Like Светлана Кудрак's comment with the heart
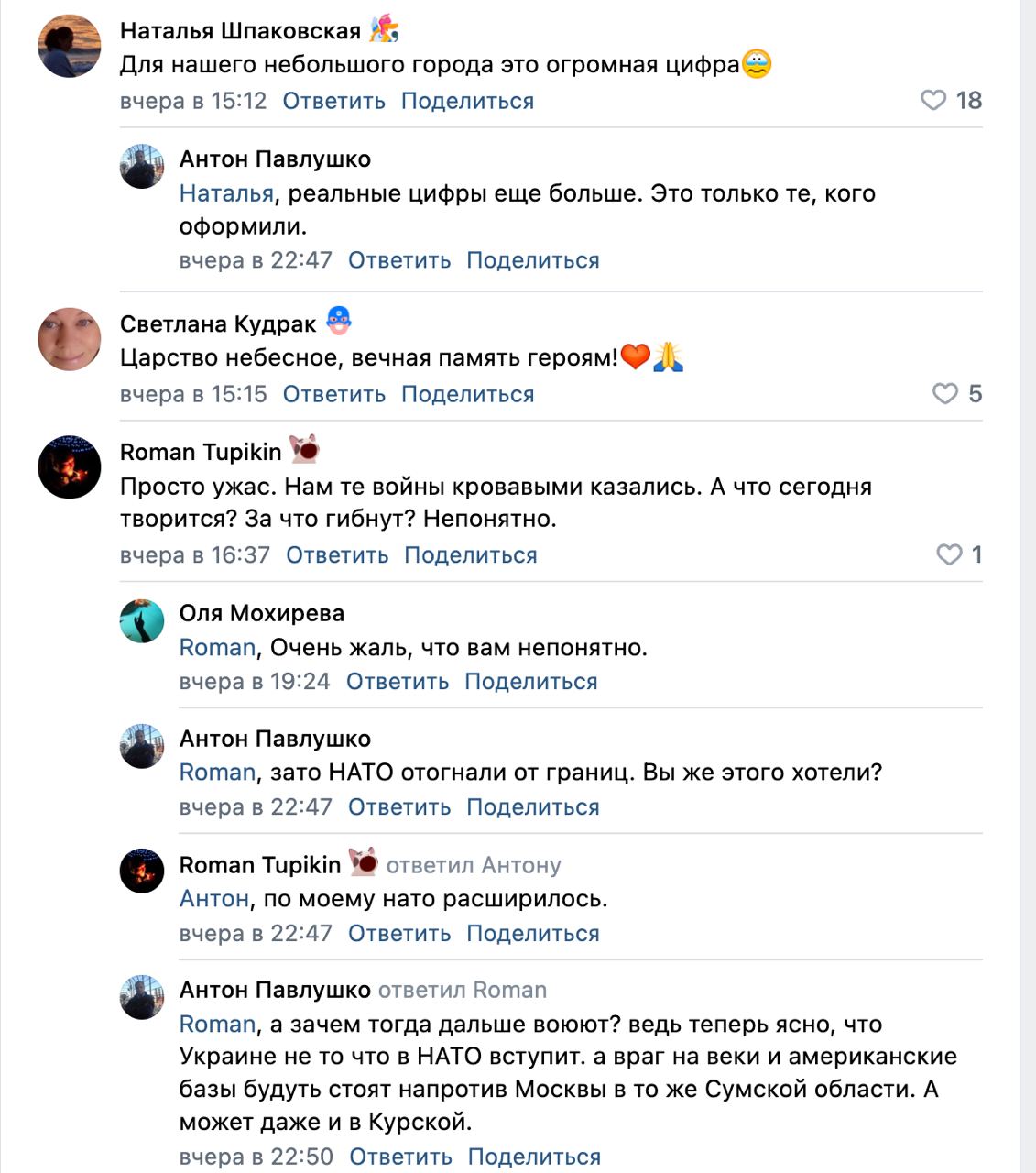The image size is (1036, 1173). coord(945,394)
